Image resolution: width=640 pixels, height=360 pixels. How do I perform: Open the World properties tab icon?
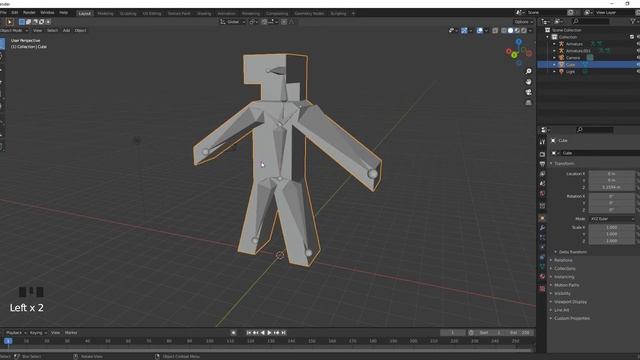pyautogui.click(x=542, y=193)
